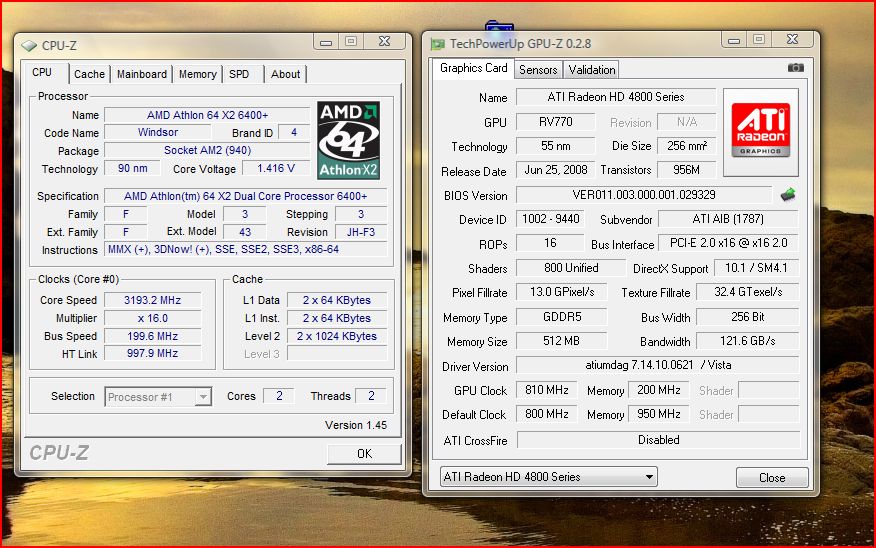Click the ATI Radeon Graphics logo
This screenshot has width=876, height=548.
[760, 131]
